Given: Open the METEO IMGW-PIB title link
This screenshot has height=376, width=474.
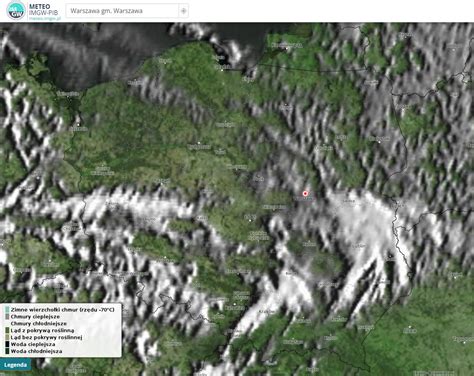Looking at the screenshot, I should (43, 9).
